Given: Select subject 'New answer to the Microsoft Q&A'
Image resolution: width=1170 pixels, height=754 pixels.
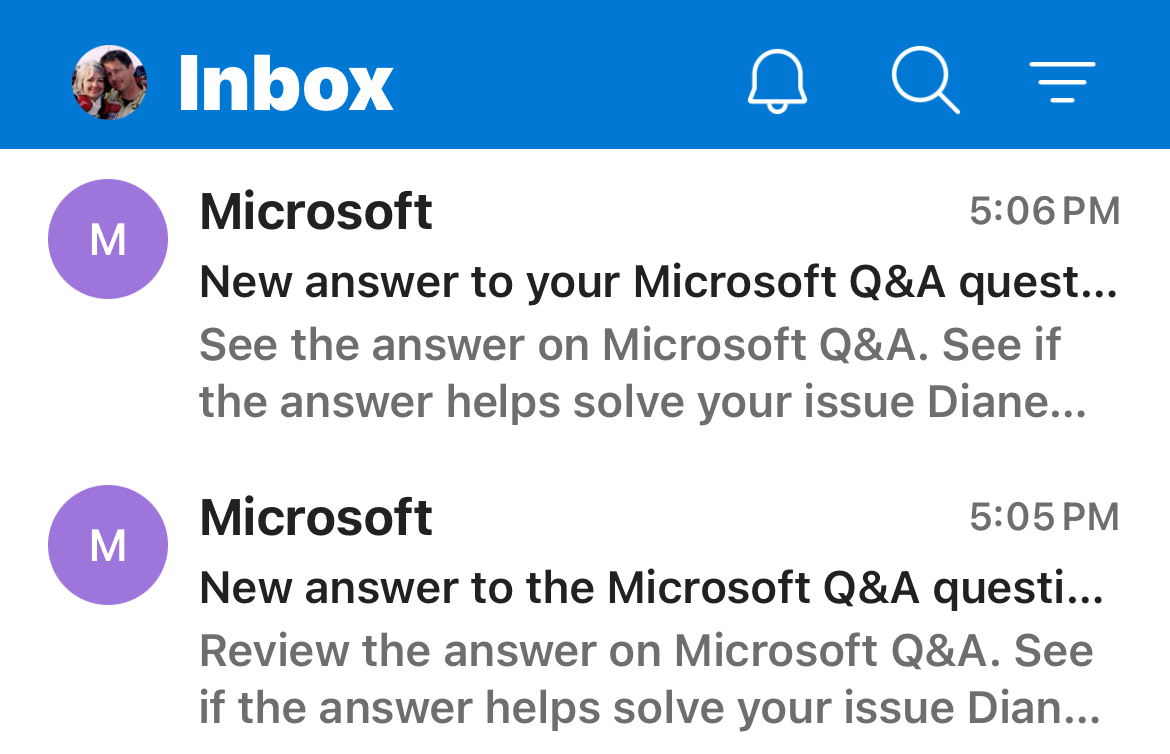Looking at the screenshot, I should (x=560, y=589).
